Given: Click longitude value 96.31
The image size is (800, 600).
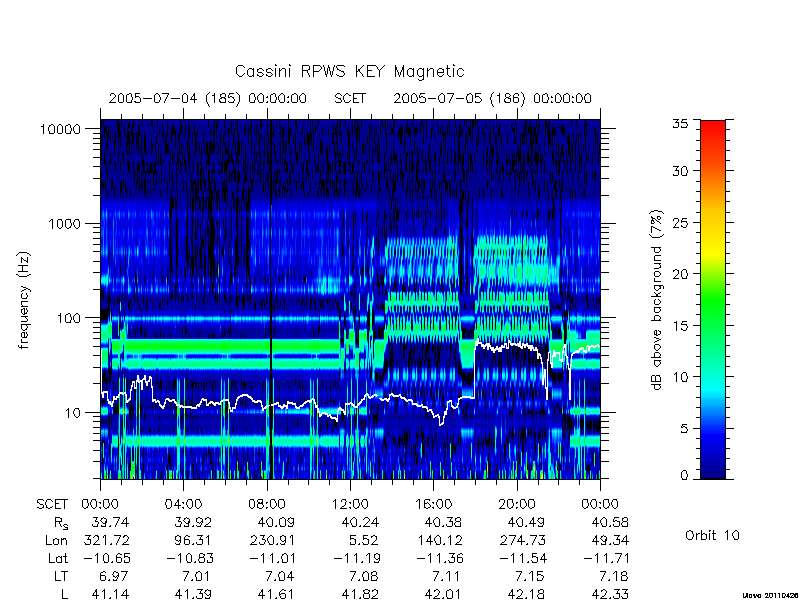Looking at the screenshot, I should (x=192, y=540).
